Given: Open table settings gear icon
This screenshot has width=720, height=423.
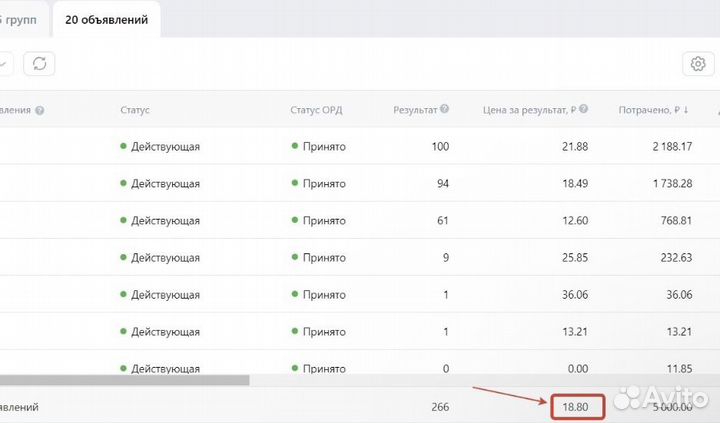Looking at the screenshot, I should pos(698,63).
